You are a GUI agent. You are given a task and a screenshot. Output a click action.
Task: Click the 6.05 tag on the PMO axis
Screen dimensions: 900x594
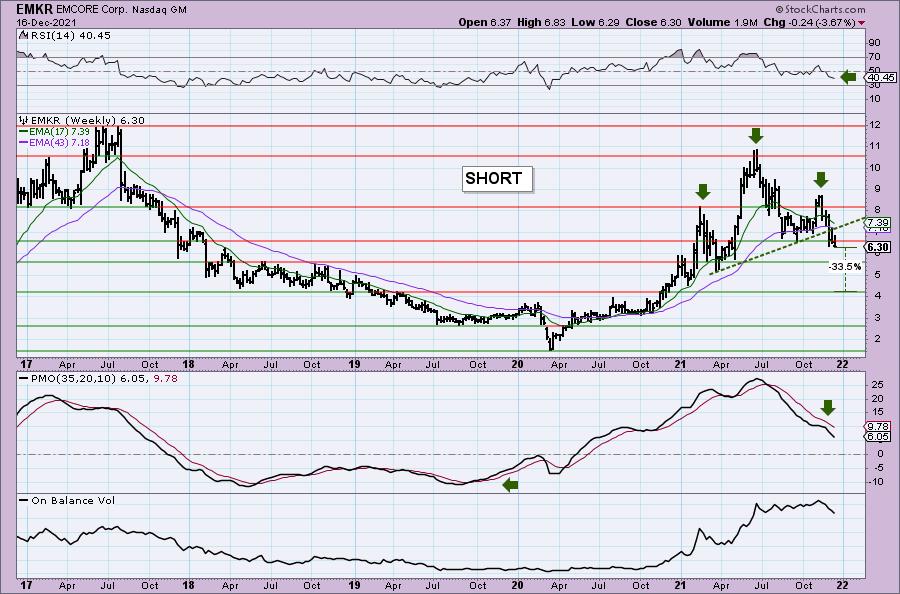click(x=879, y=436)
